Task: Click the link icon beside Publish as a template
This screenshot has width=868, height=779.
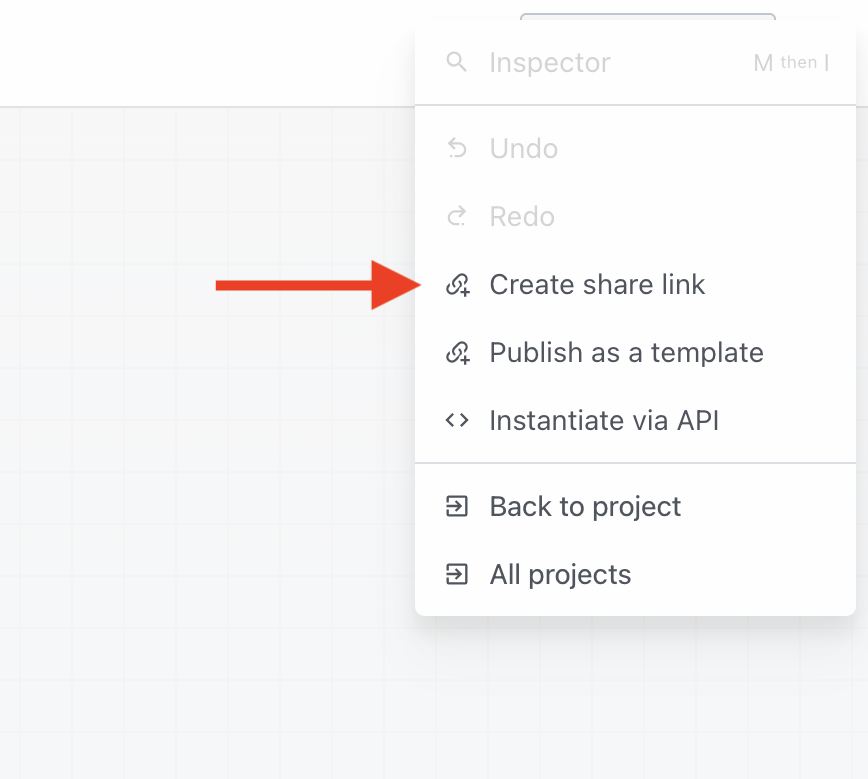Action: (457, 352)
